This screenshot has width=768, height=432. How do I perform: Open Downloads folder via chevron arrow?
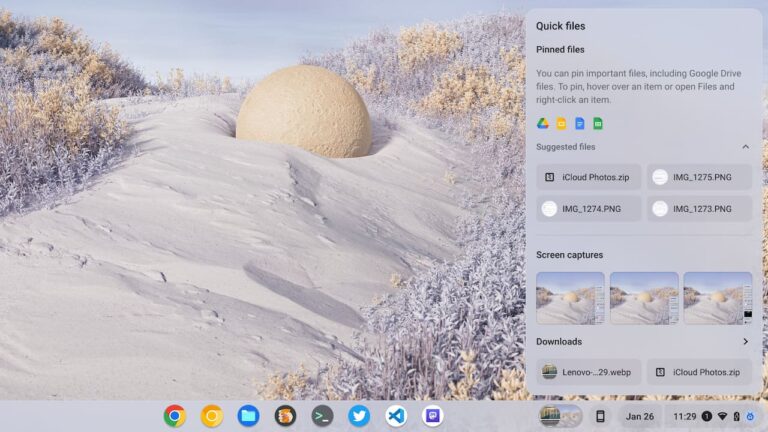click(745, 341)
